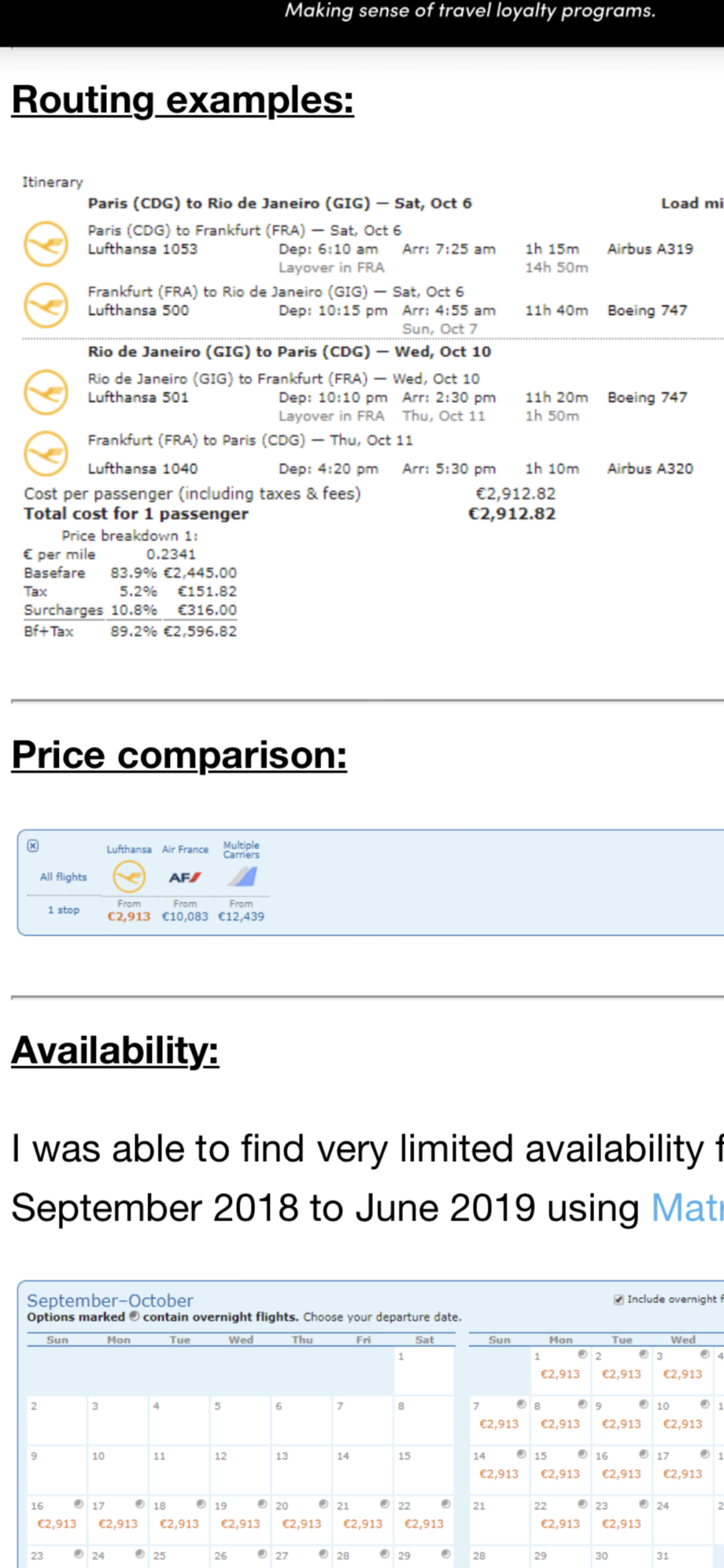This screenshot has height=1568, width=724.
Task: Close the price comparison box with its X icon
Action: coord(33,846)
